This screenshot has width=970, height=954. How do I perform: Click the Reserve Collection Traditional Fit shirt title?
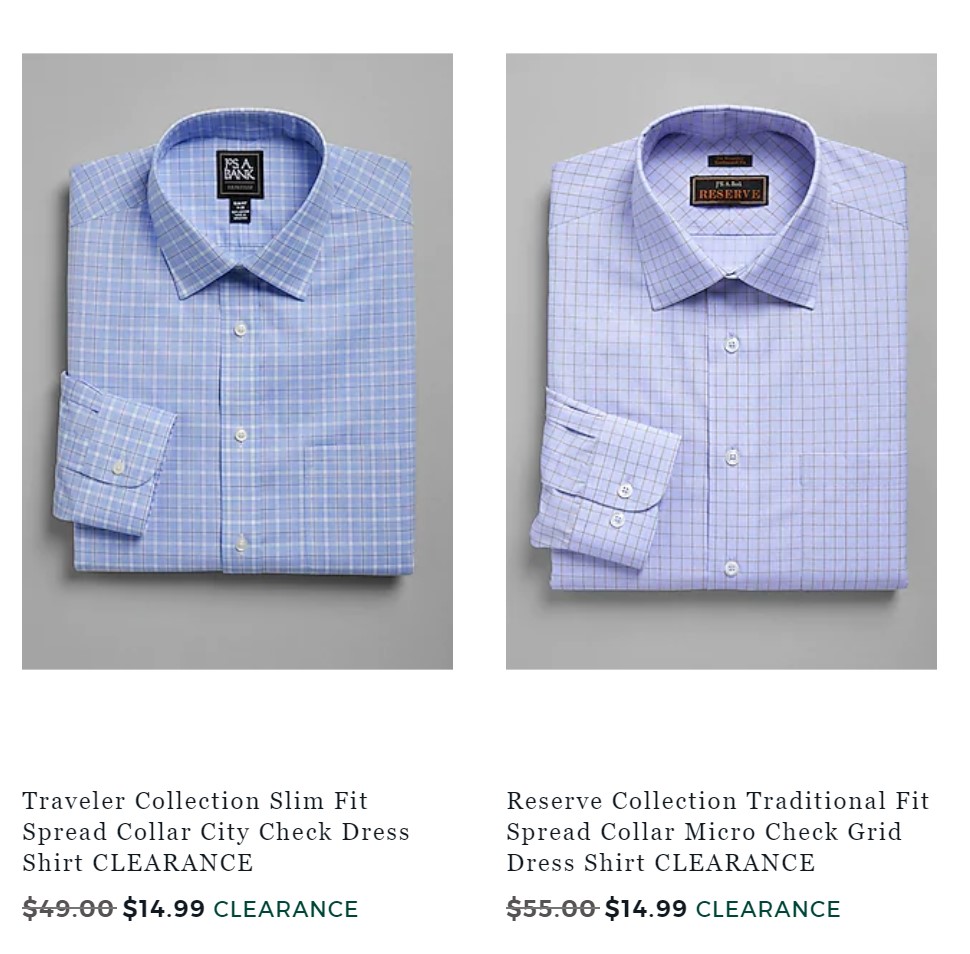point(718,832)
